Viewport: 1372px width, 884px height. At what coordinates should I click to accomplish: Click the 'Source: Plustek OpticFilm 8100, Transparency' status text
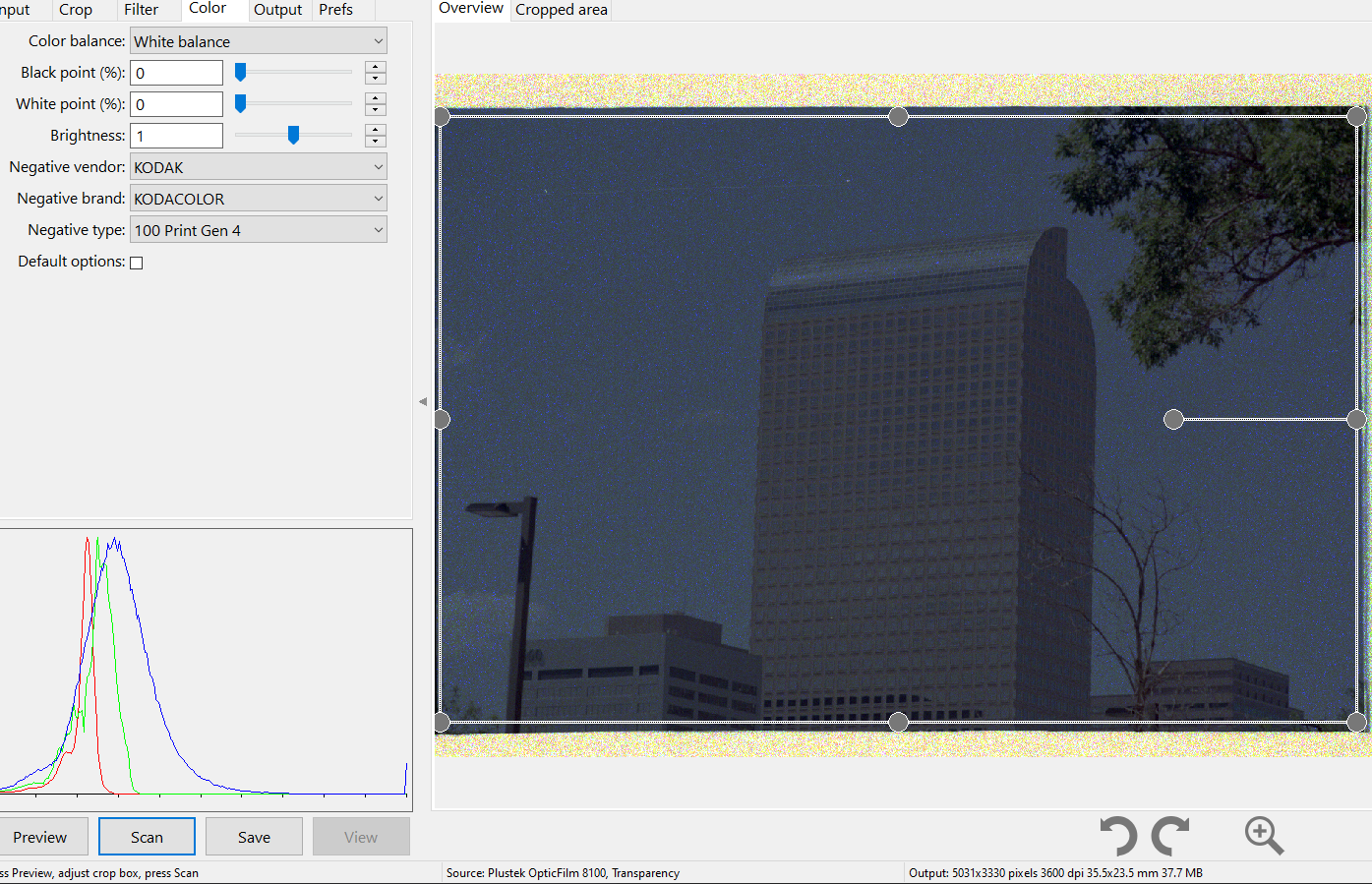(563, 873)
